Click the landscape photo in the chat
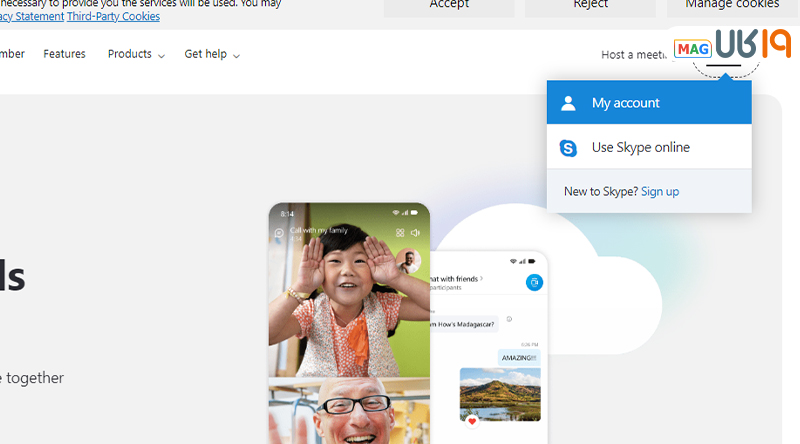The height and width of the screenshot is (444, 800). tap(500, 394)
